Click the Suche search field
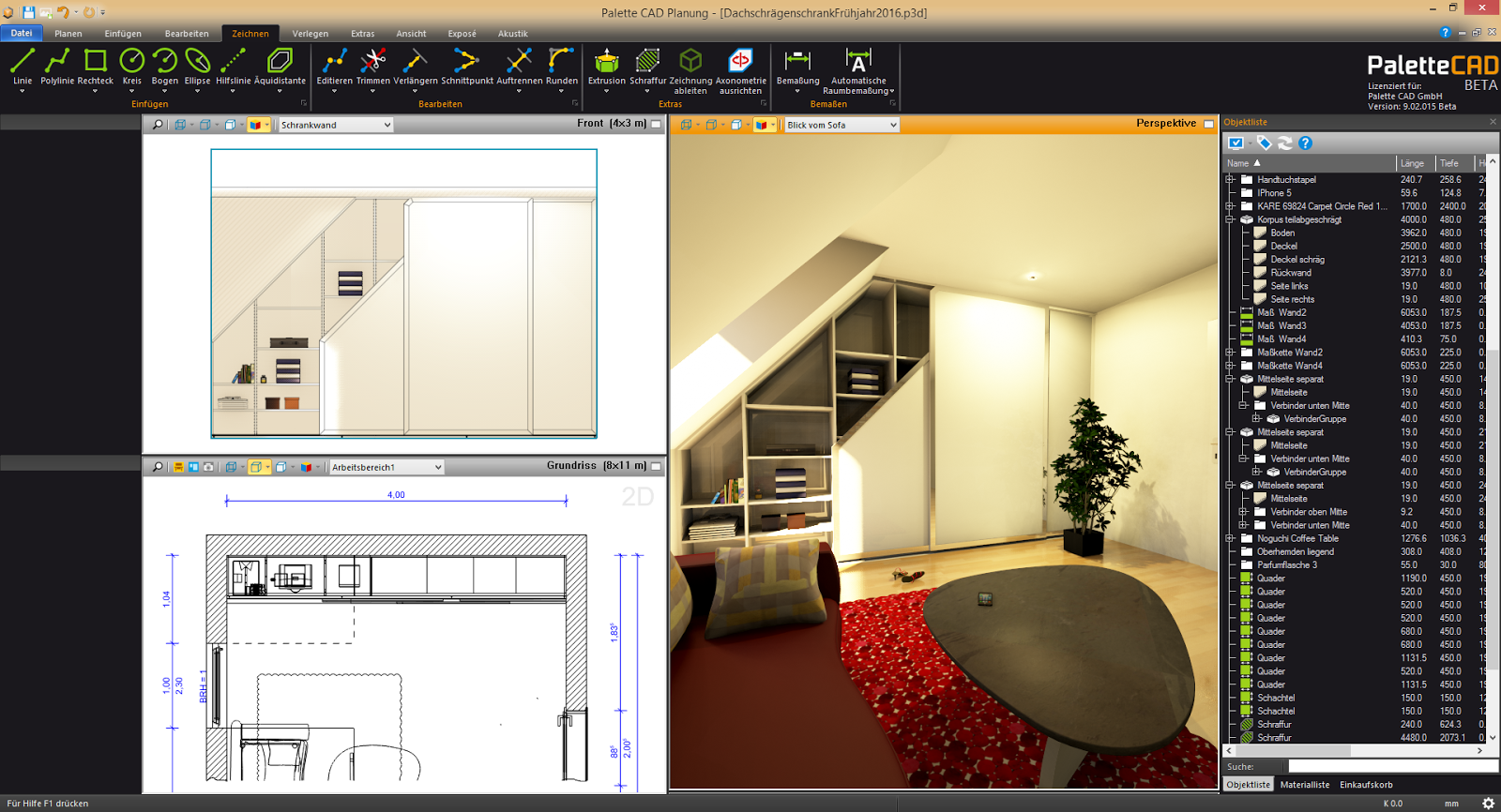 pos(1393,766)
